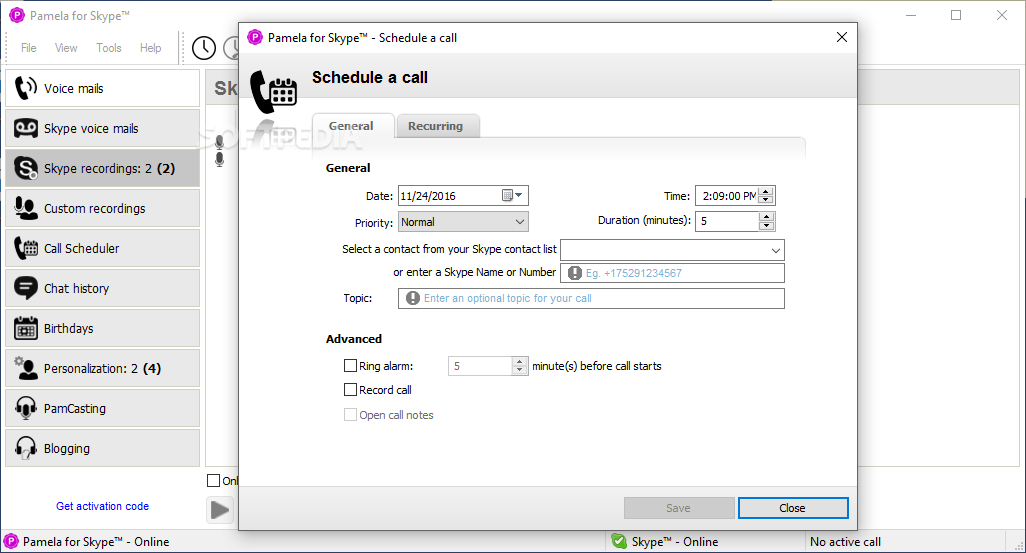Open PamCasting headset icon
The image size is (1026, 553).
[26, 408]
